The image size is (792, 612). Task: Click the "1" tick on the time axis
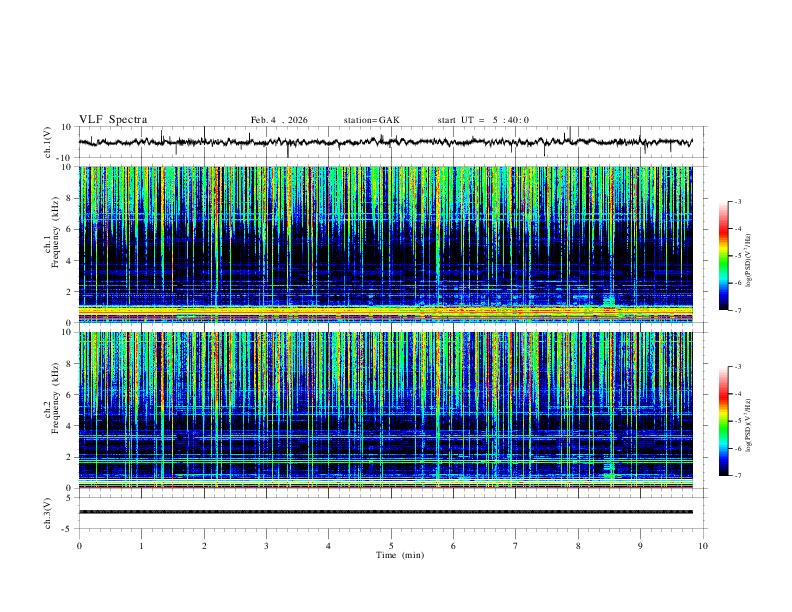141,546
